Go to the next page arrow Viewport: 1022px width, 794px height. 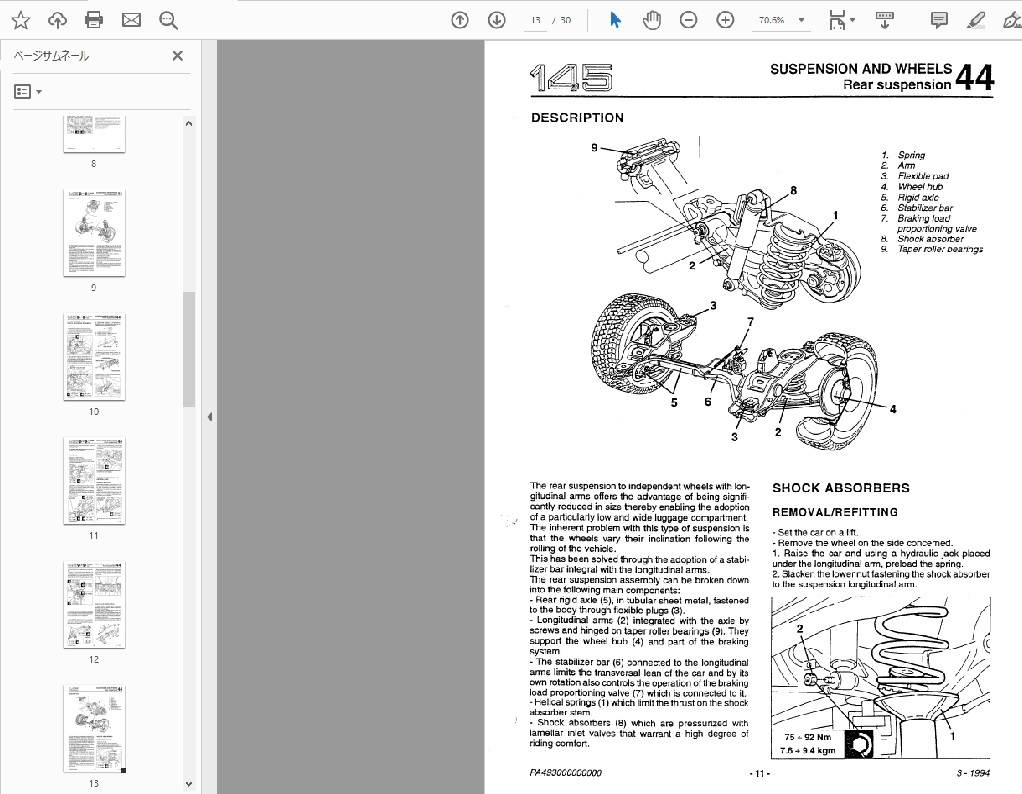point(497,20)
